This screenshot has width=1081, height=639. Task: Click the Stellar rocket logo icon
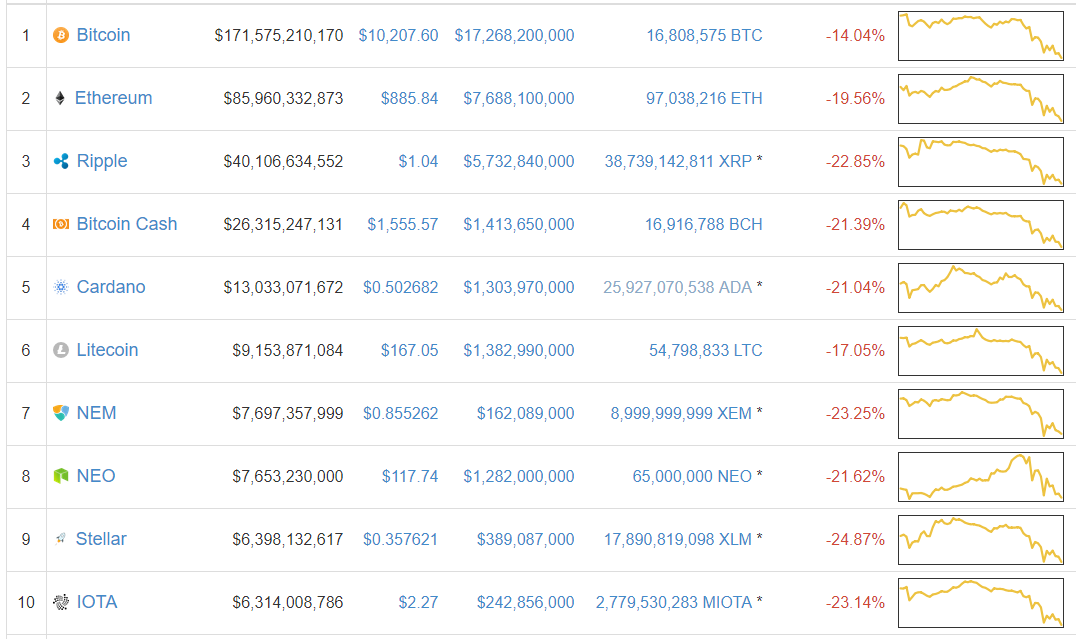pyautogui.click(x=61, y=539)
